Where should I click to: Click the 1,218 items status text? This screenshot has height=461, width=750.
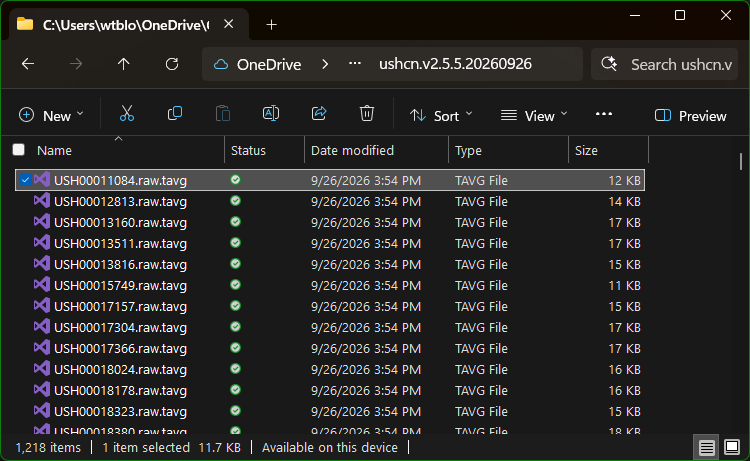pos(48,448)
